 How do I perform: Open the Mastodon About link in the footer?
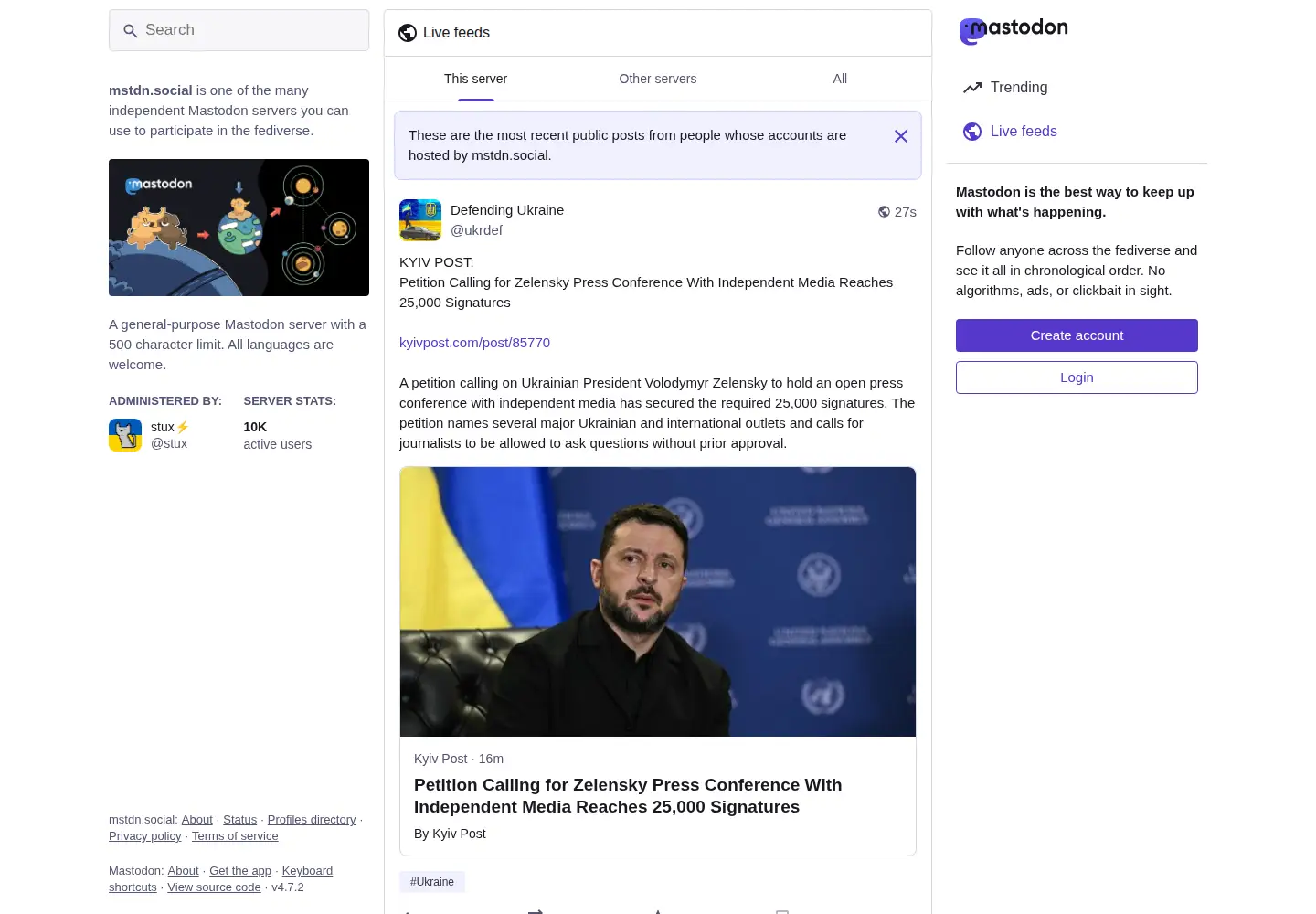[183, 871]
